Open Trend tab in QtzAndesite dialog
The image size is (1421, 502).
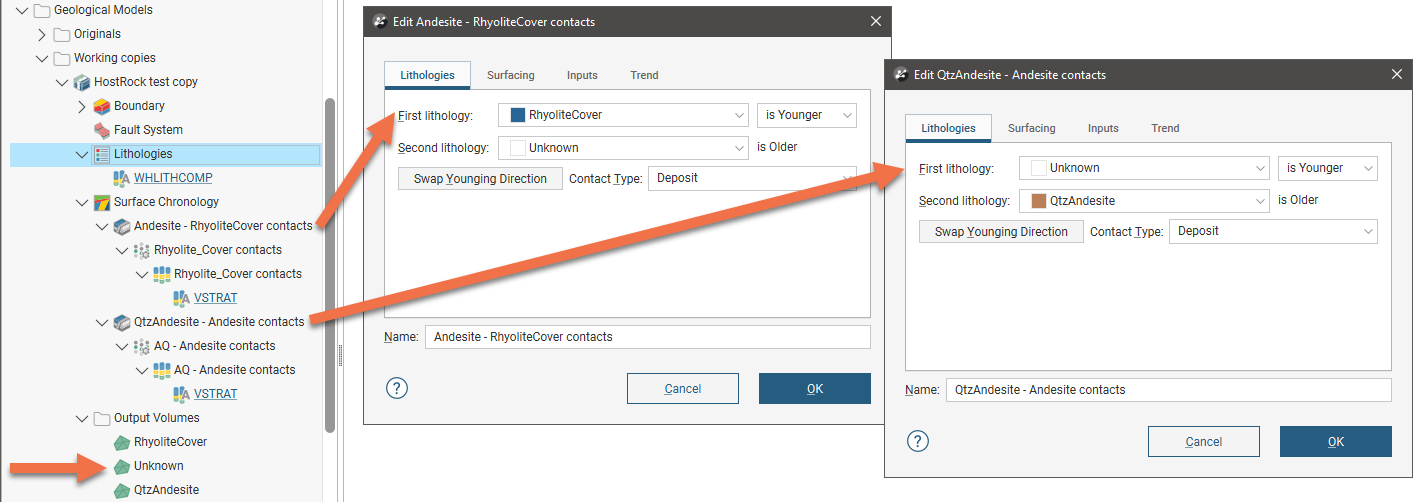pyautogui.click(x=1165, y=128)
